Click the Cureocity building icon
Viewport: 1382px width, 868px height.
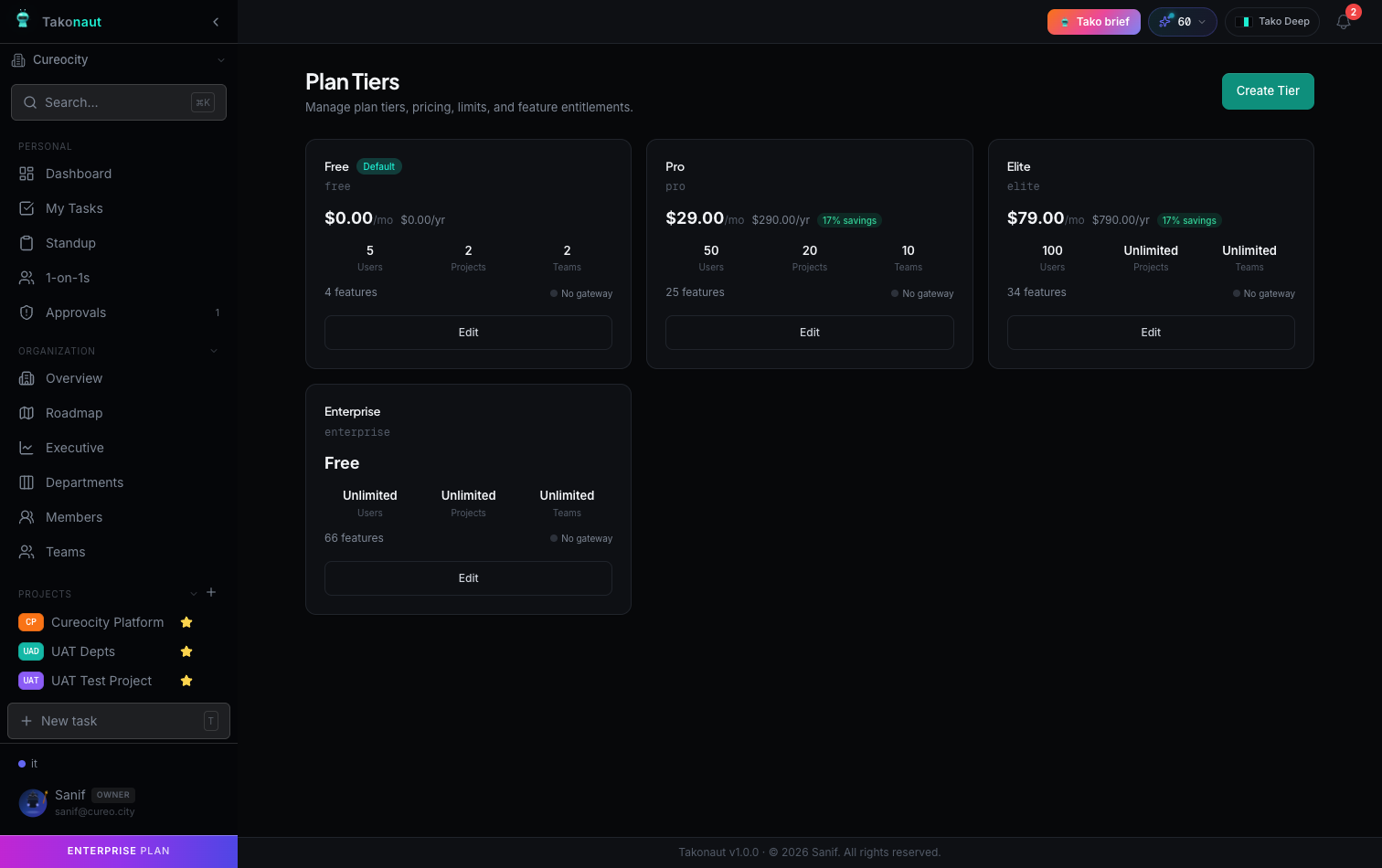coord(18,60)
